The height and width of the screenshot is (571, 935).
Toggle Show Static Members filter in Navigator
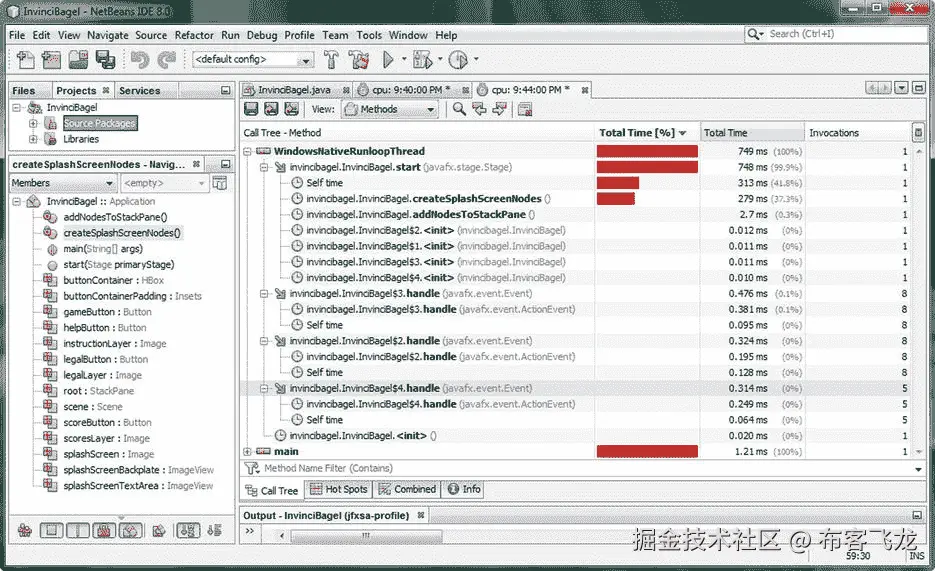pos(78,530)
